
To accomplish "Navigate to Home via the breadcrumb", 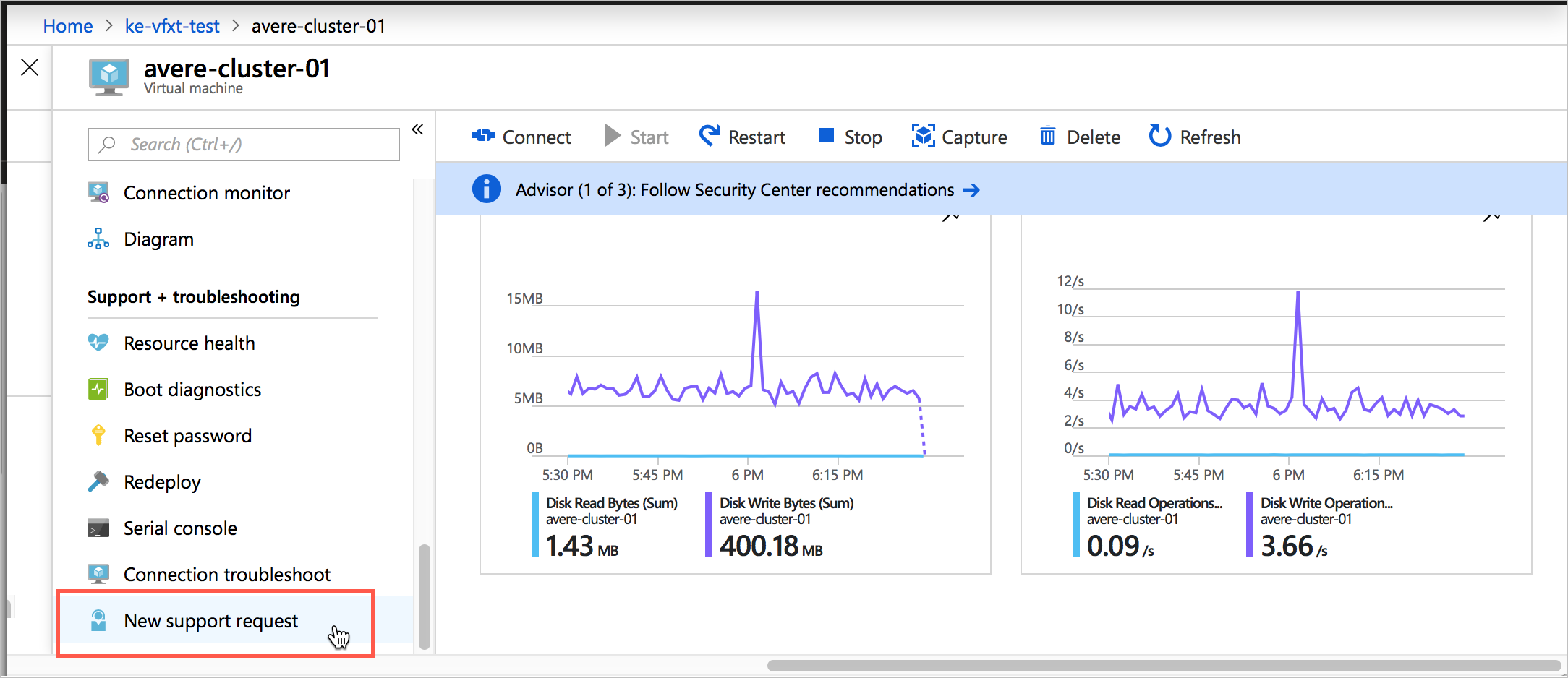I will point(67,26).
